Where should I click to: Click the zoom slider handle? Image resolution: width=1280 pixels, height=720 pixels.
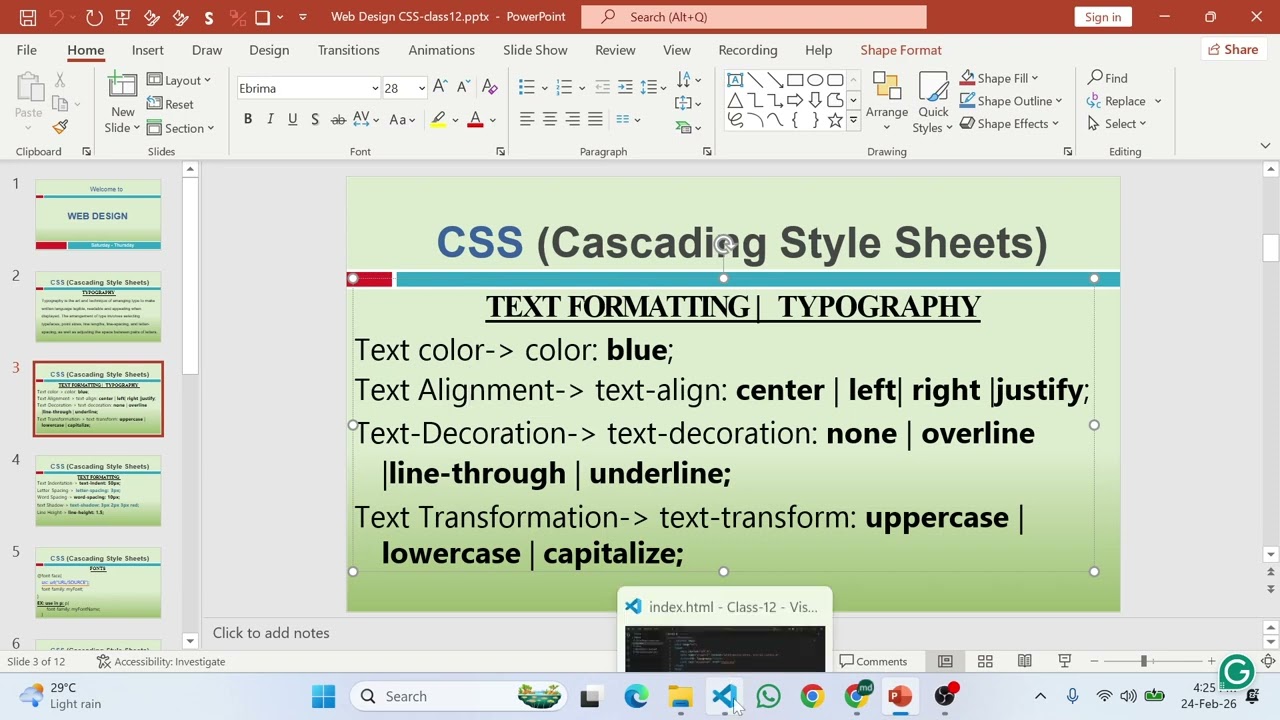1143,661
